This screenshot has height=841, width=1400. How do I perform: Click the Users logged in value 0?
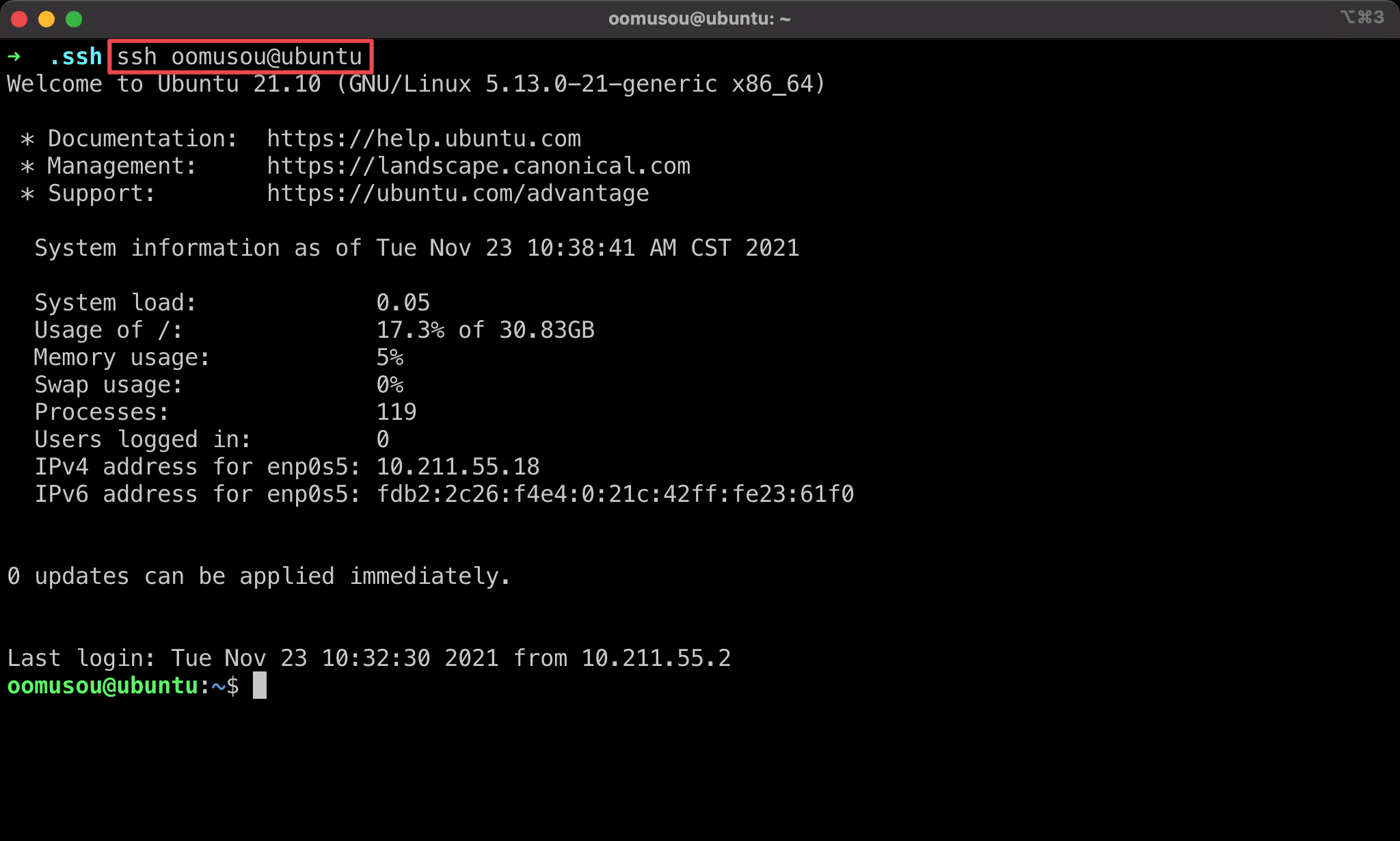click(x=383, y=440)
